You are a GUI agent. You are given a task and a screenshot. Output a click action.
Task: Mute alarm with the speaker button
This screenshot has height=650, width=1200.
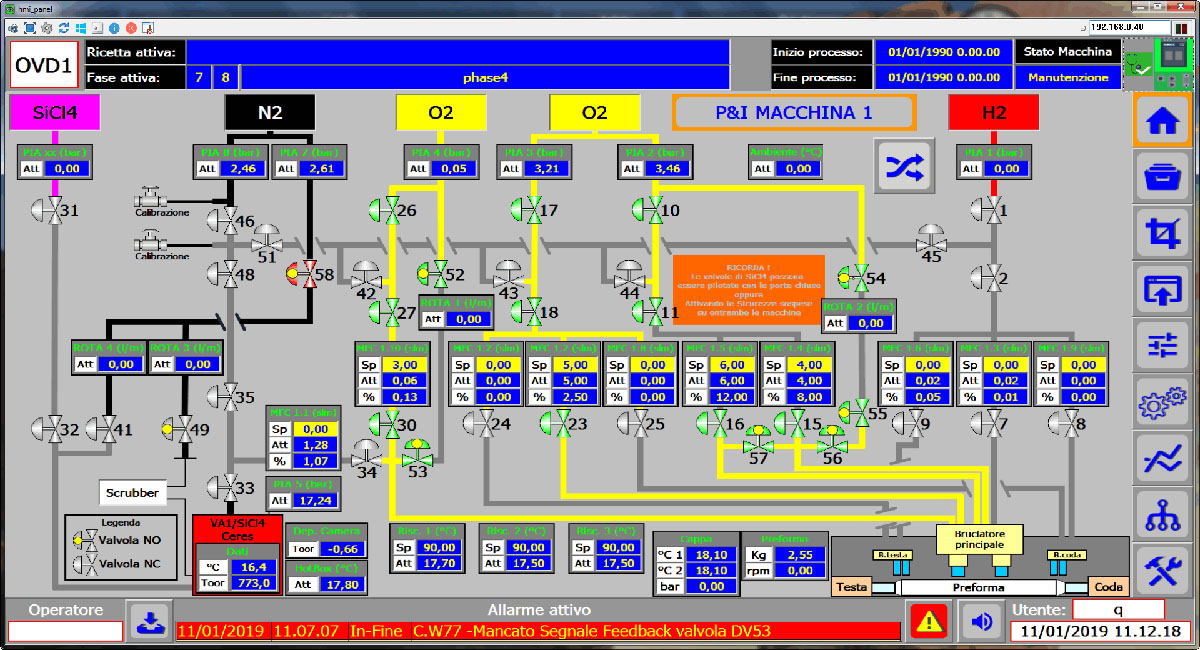(982, 621)
